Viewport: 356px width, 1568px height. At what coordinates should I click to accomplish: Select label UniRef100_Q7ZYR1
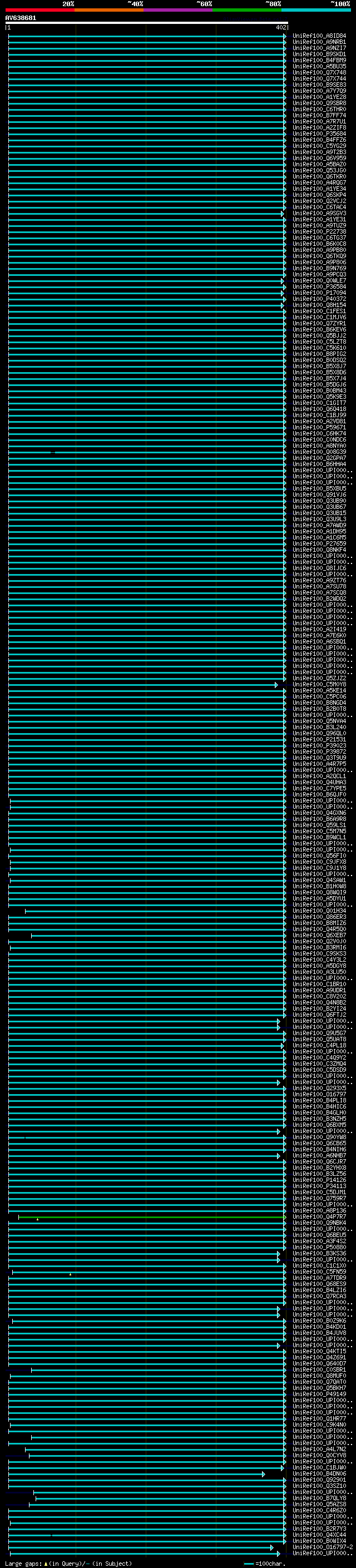[319, 324]
